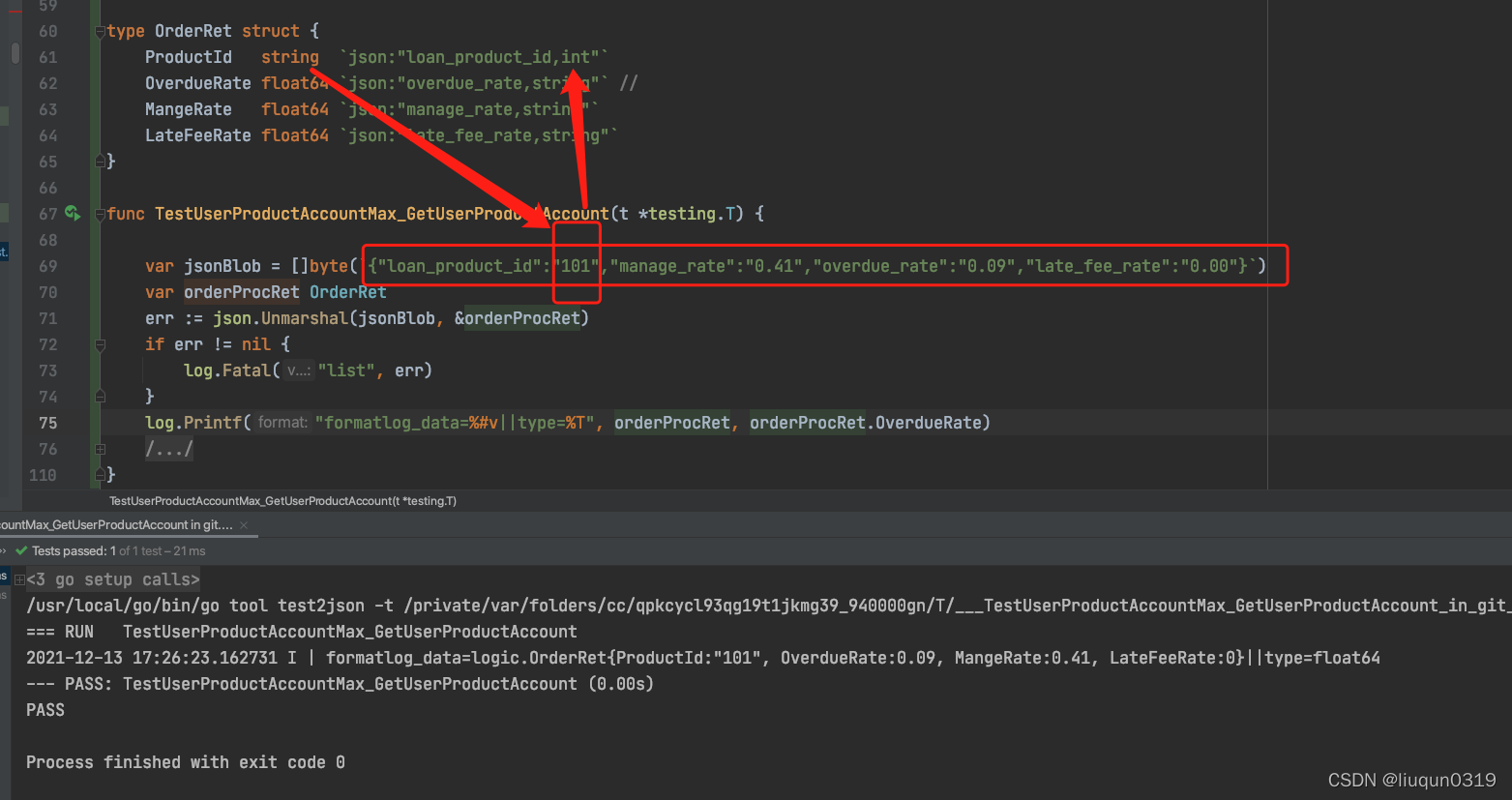This screenshot has width=1512, height=800.
Task: Collapse function end fold marker at line 110
Action: [100, 475]
